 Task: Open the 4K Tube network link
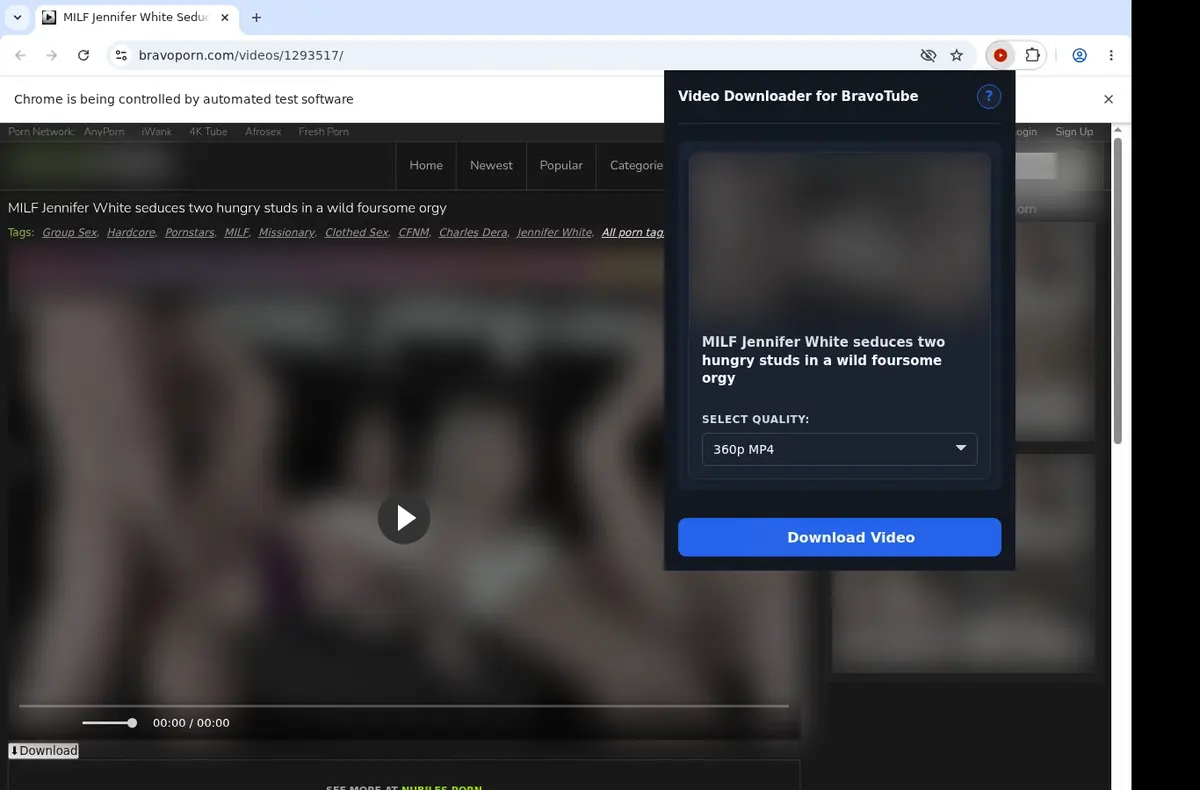[x=208, y=132]
